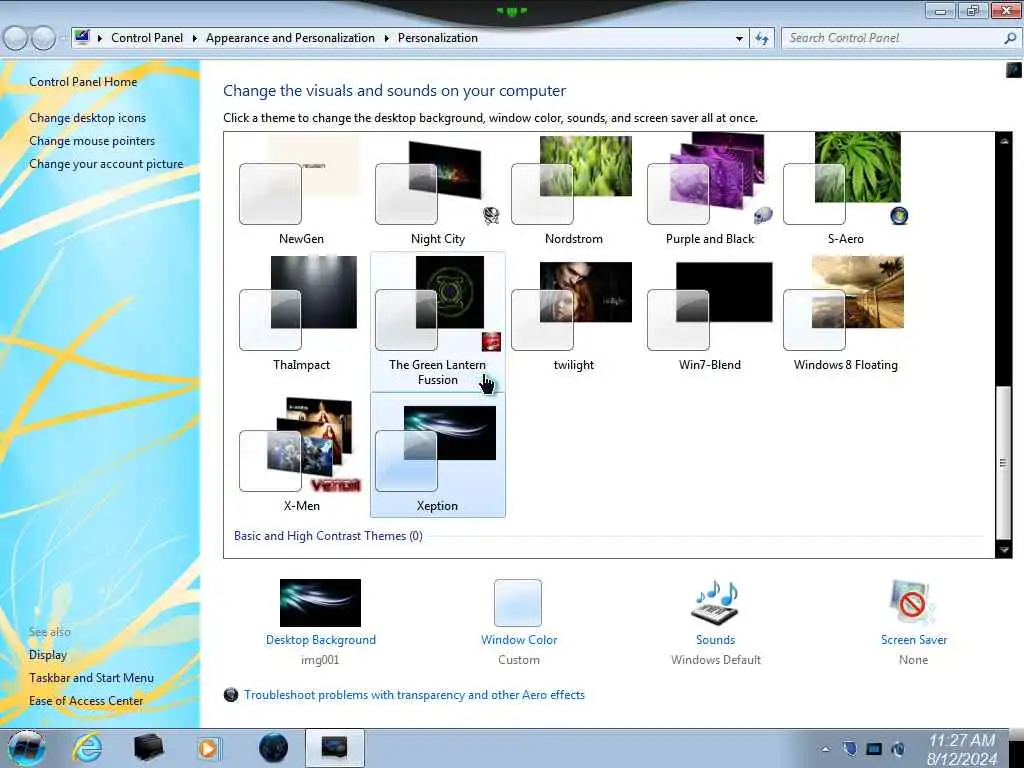Click the Forward navigation button
Viewport: 1024px width, 768px height.
coord(43,39)
